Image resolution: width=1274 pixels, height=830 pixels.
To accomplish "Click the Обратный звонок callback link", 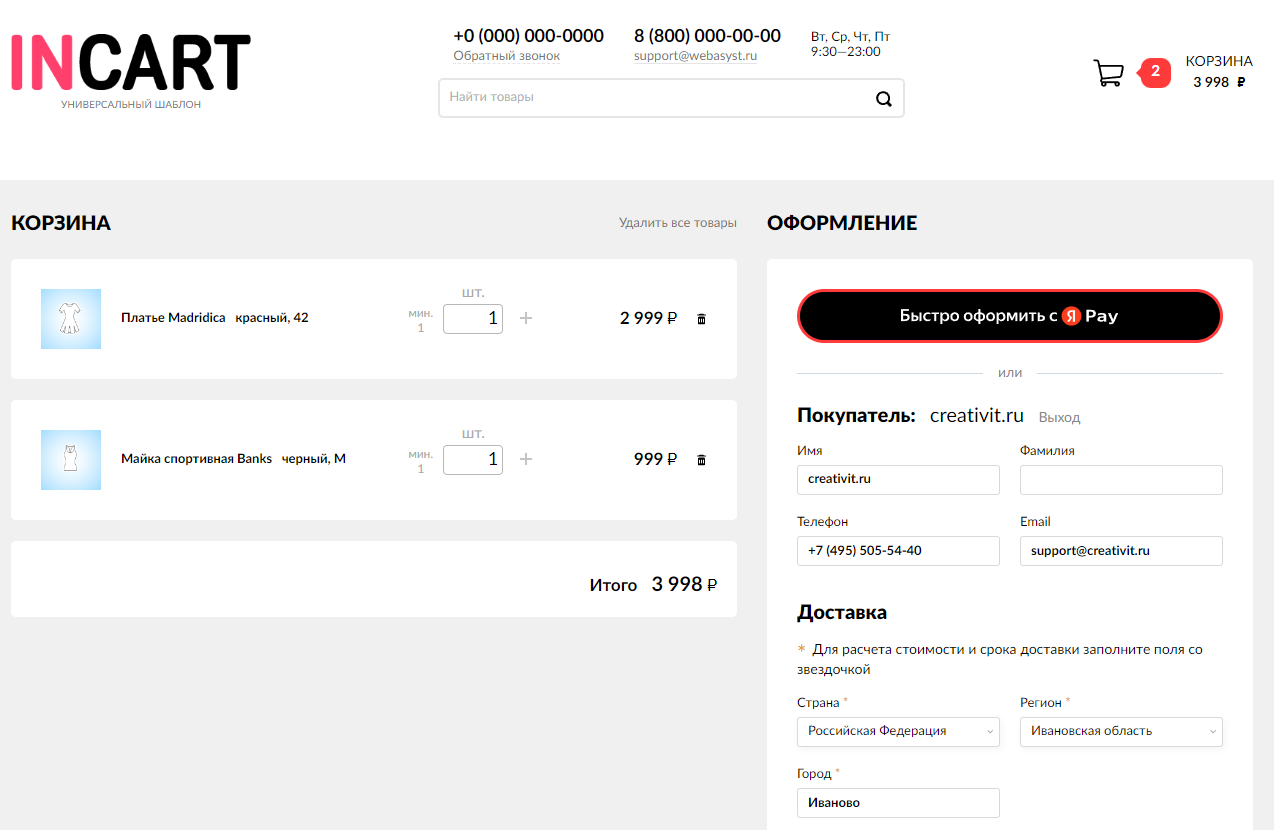I will 506,56.
